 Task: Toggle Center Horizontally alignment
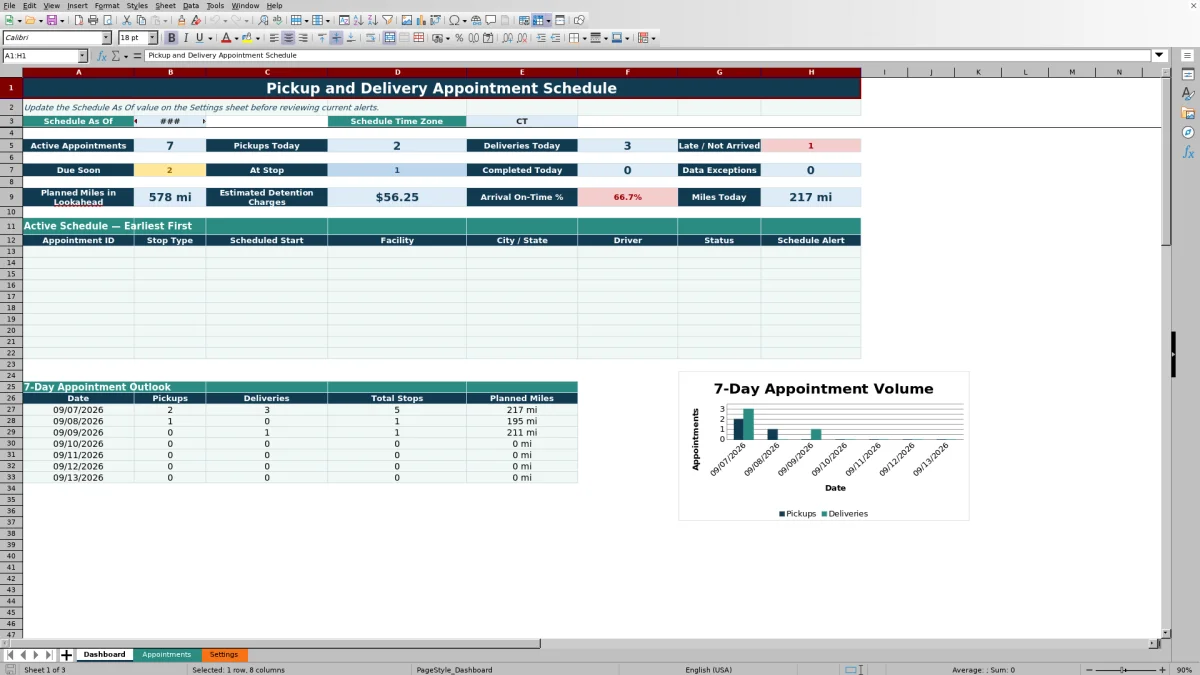tap(287, 38)
